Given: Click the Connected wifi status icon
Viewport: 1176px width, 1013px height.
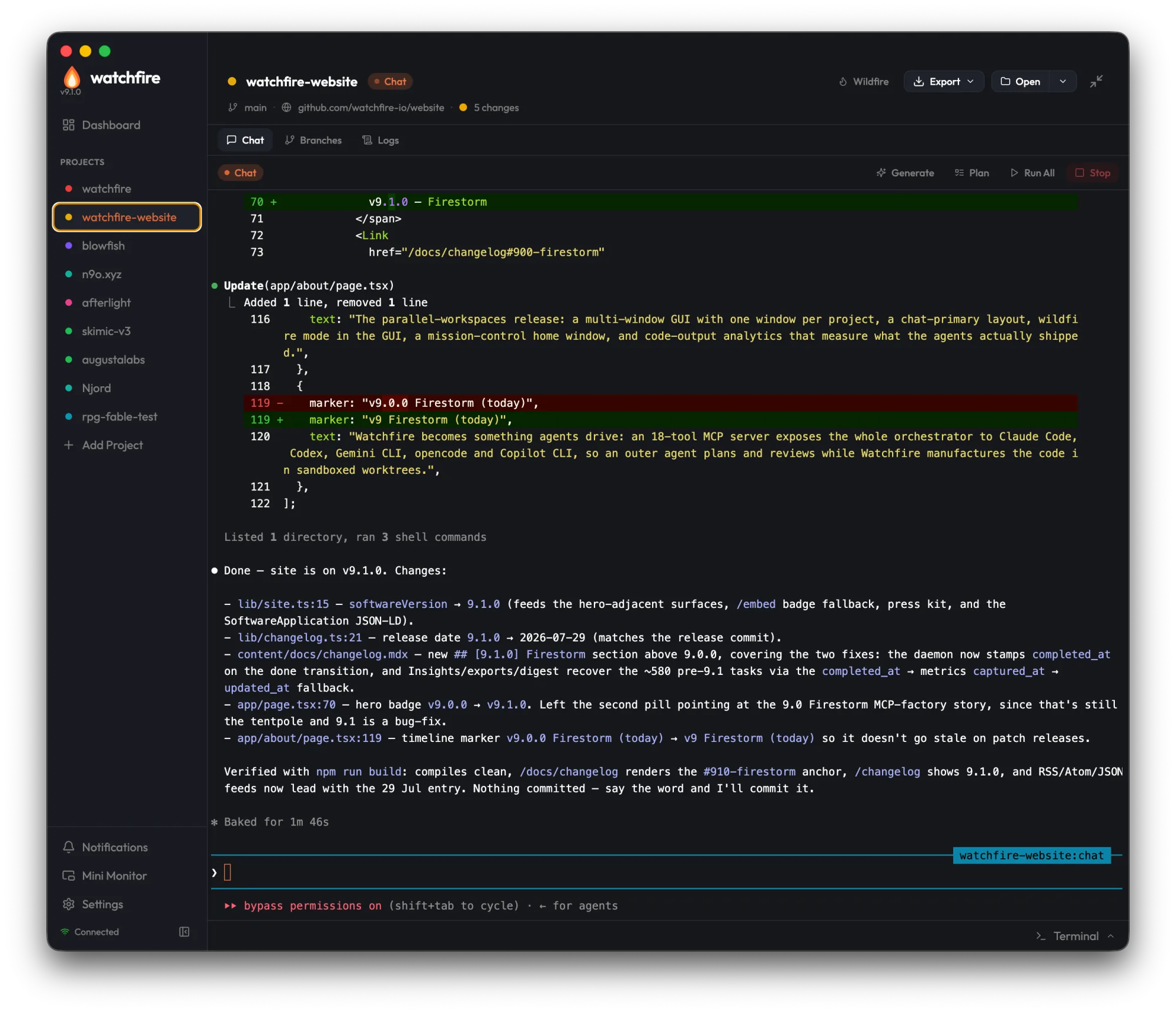Looking at the screenshot, I should click(x=65, y=932).
